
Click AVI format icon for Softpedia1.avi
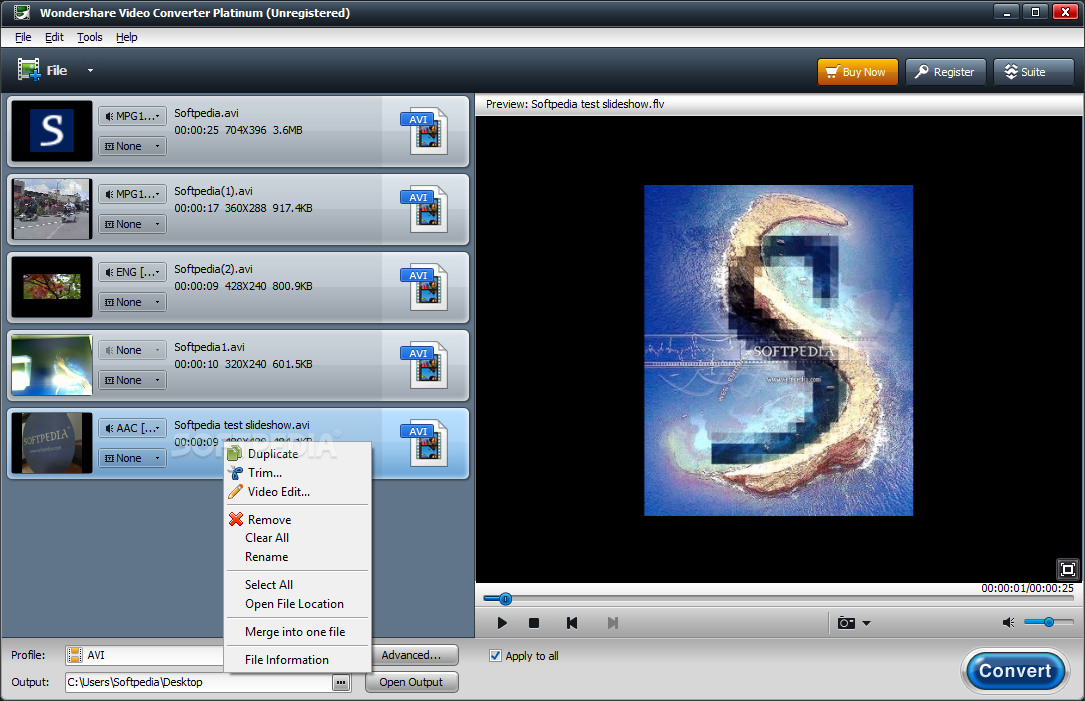[x=423, y=366]
